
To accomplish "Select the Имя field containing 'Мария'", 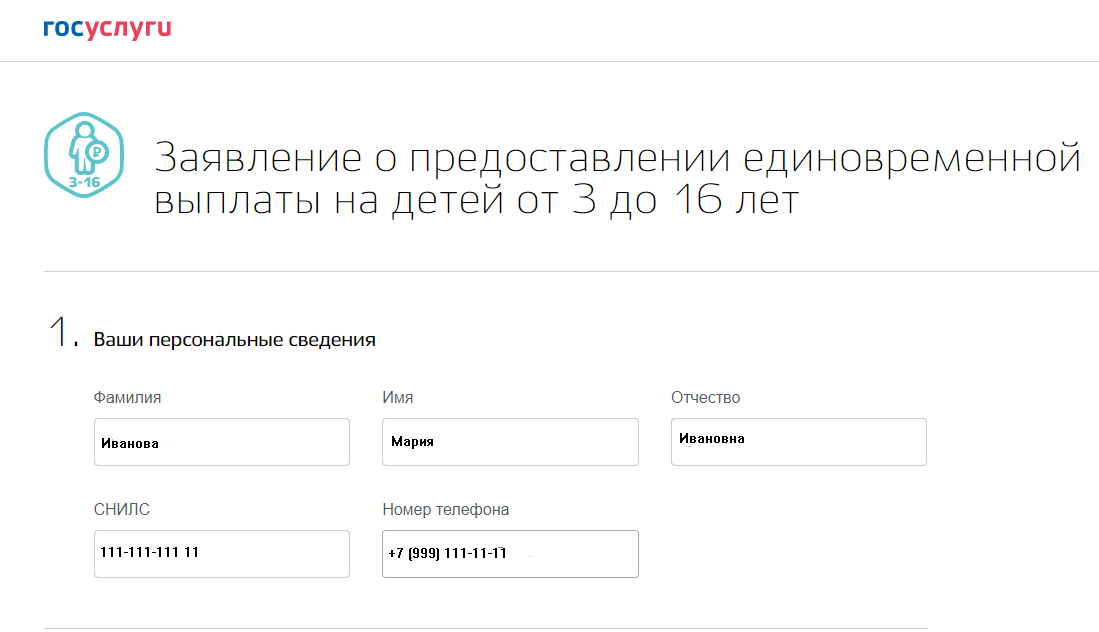I will 509,441.
